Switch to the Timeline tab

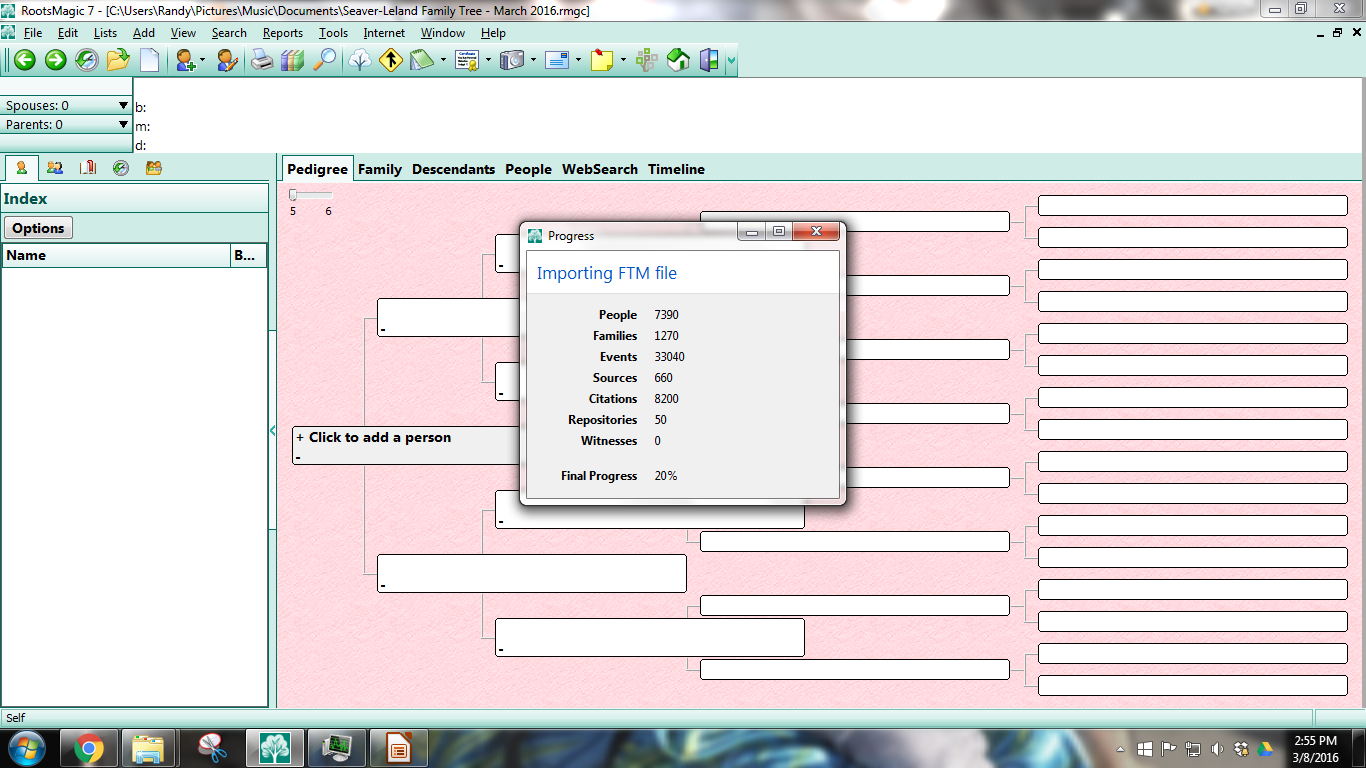pyautogui.click(x=676, y=169)
